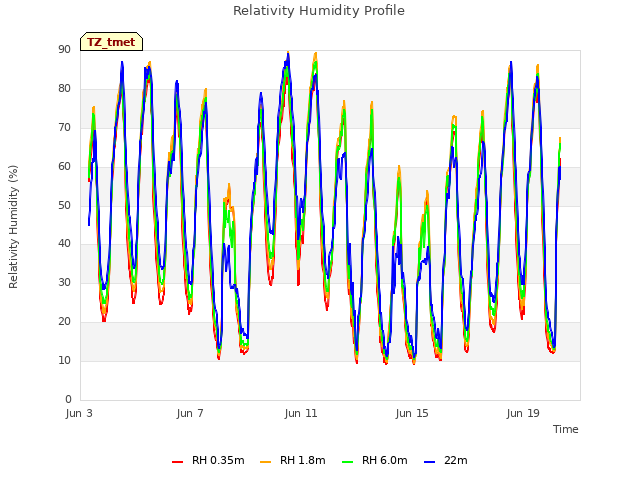Click the red RH 0.35m legend swatch
The image size is (640, 480).
178,462
